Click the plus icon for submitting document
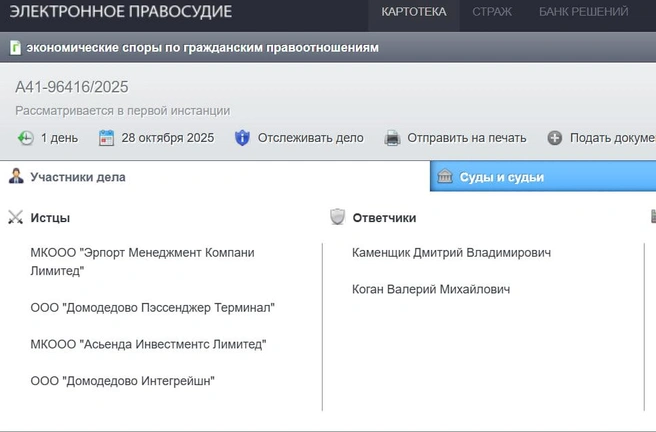The image size is (656, 432). click(x=555, y=138)
